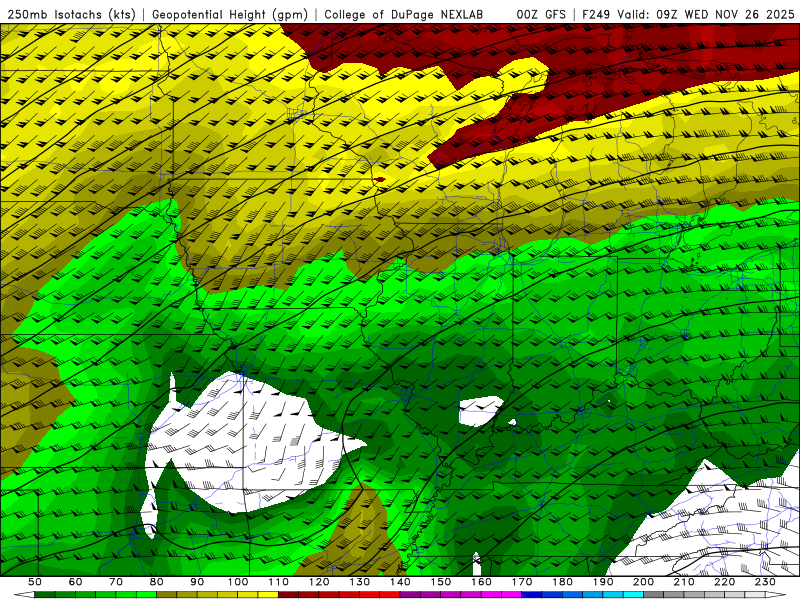Click the '200' label on the color scale

point(643,582)
